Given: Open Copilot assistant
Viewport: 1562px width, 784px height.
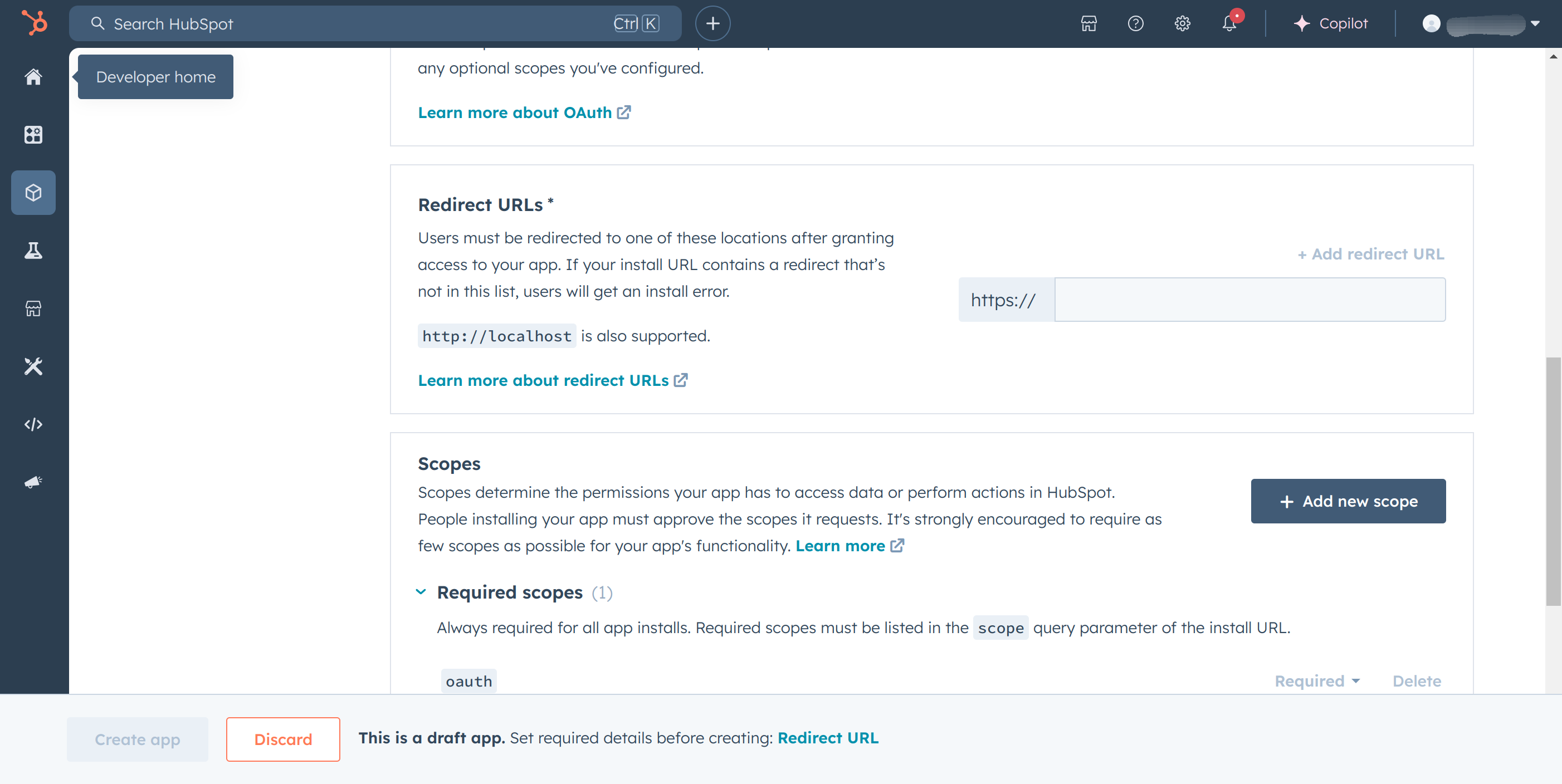Looking at the screenshot, I should tap(1330, 23).
